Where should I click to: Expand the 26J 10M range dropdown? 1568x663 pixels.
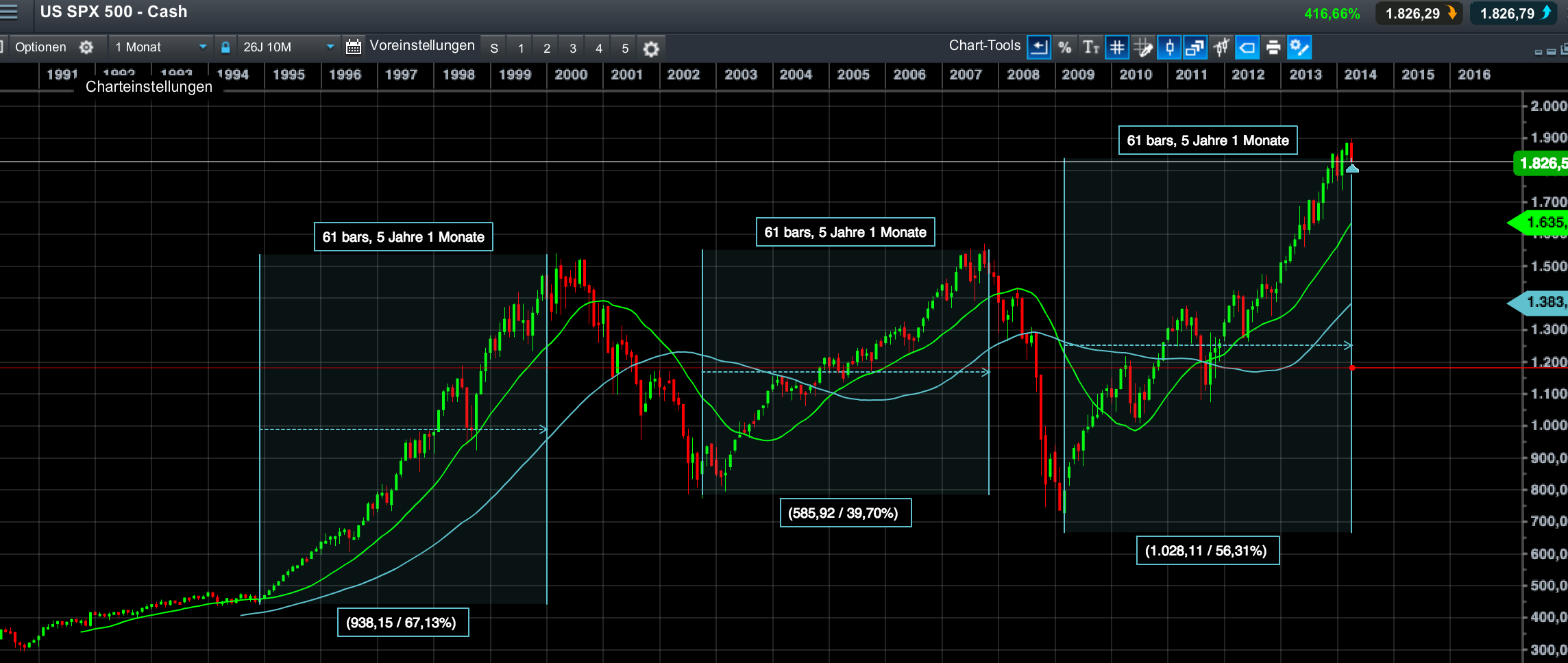tap(289, 47)
